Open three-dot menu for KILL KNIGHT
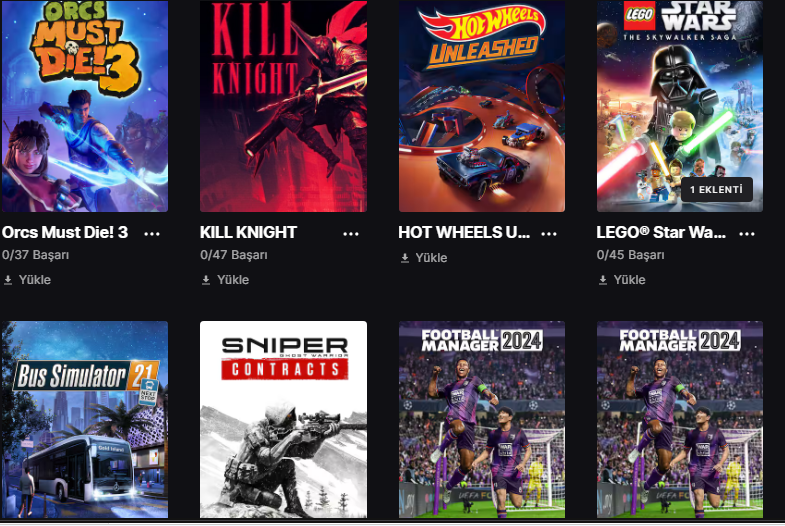 (350, 234)
